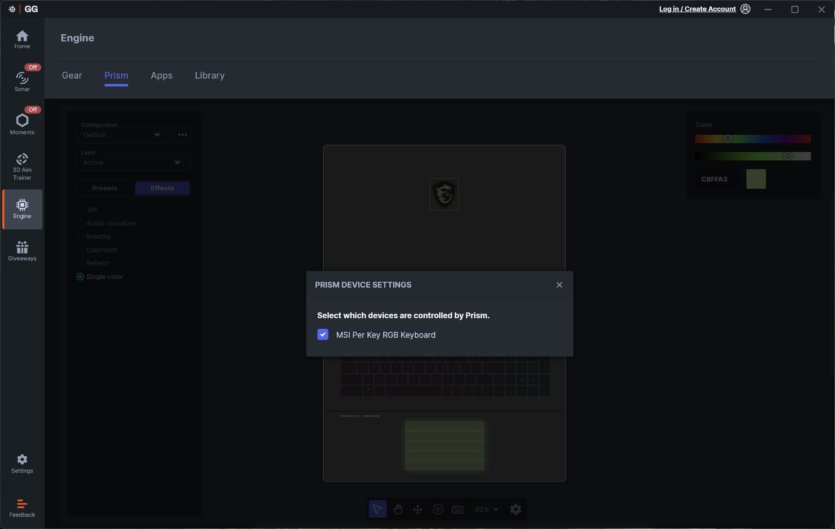Click the replay preview icon
Viewport: 835px width, 529px height.
(438, 509)
